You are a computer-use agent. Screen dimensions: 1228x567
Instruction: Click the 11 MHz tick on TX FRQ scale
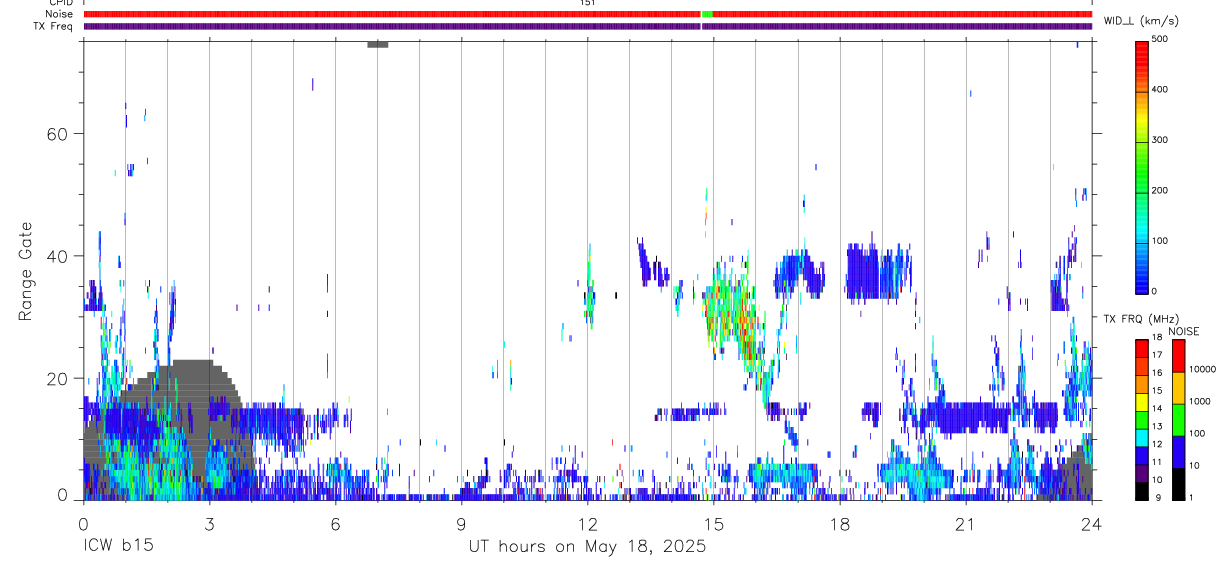1157,462
